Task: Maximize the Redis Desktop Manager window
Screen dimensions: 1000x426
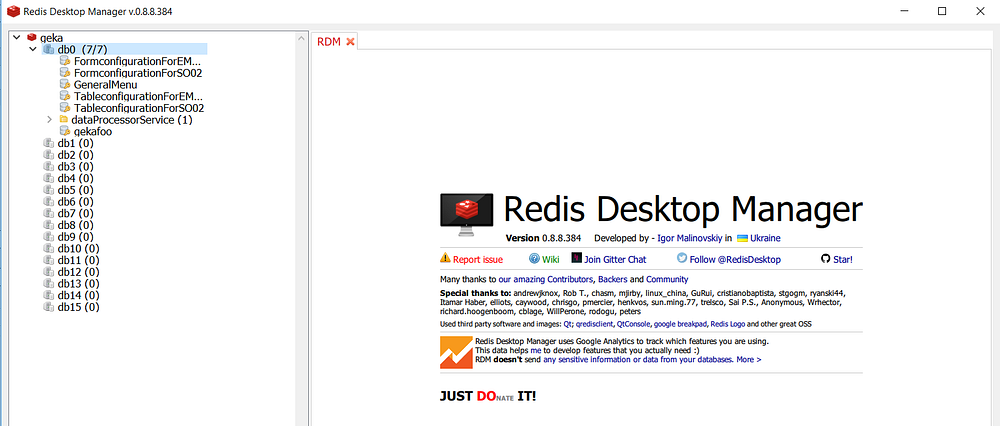Action: click(941, 11)
